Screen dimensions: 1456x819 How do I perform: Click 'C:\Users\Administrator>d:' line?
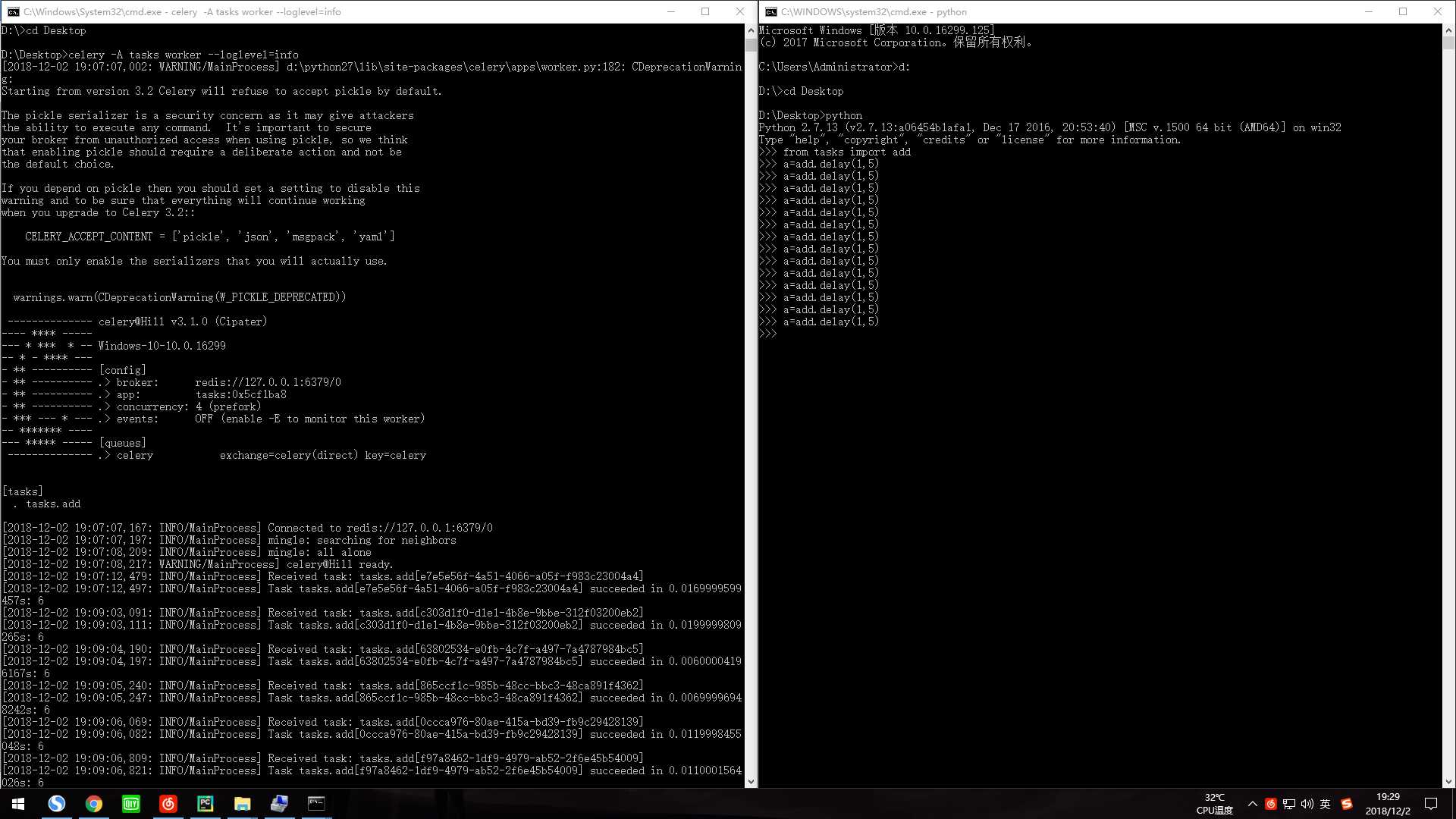coord(834,67)
